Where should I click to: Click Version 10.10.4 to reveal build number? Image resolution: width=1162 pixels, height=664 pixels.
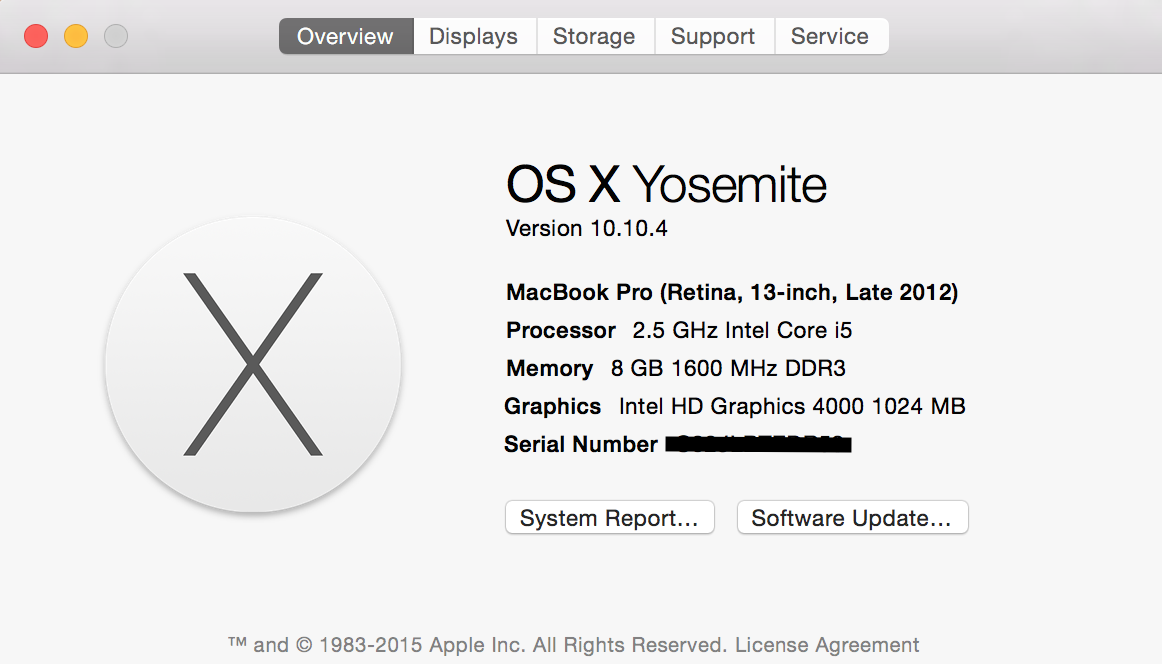(x=587, y=229)
